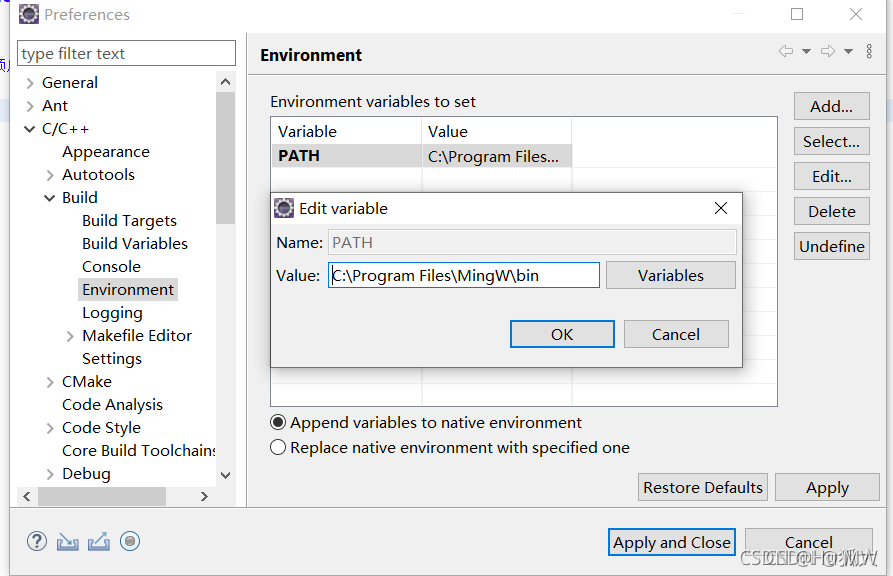Go back using the left arrow icon
Image resolution: width=893 pixels, height=576 pixels.
click(x=786, y=51)
